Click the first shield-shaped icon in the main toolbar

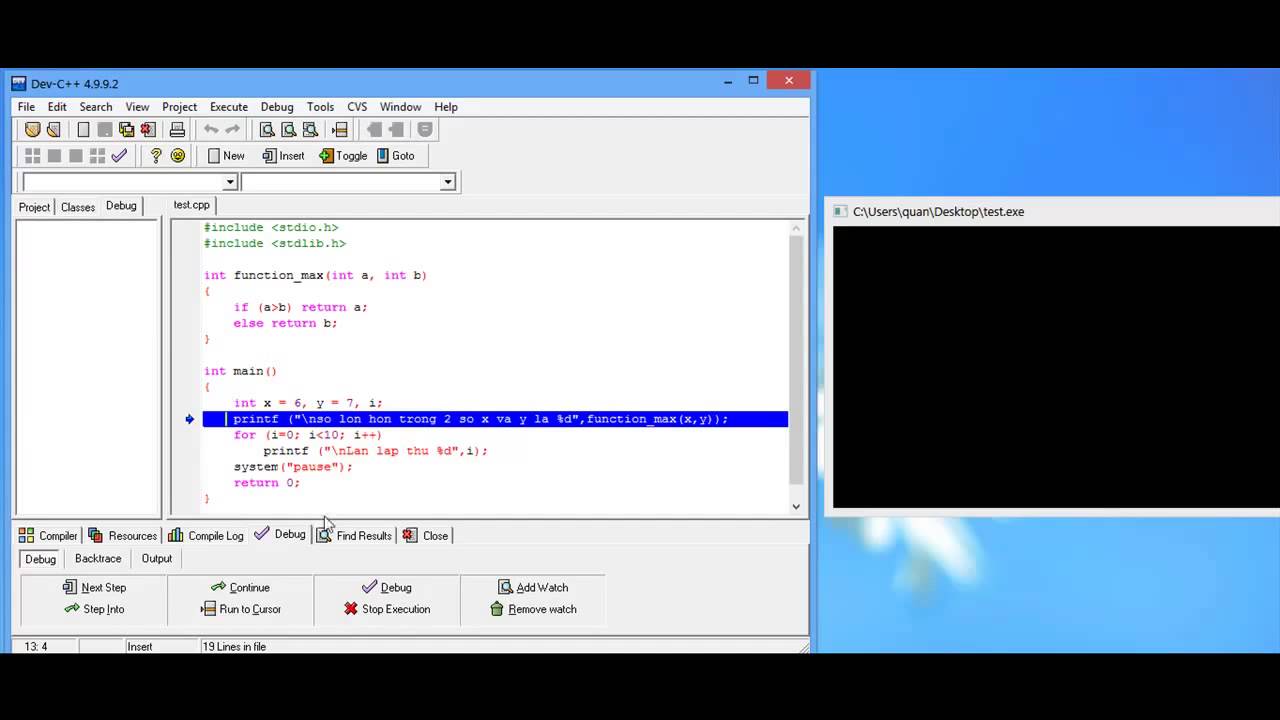click(33, 129)
